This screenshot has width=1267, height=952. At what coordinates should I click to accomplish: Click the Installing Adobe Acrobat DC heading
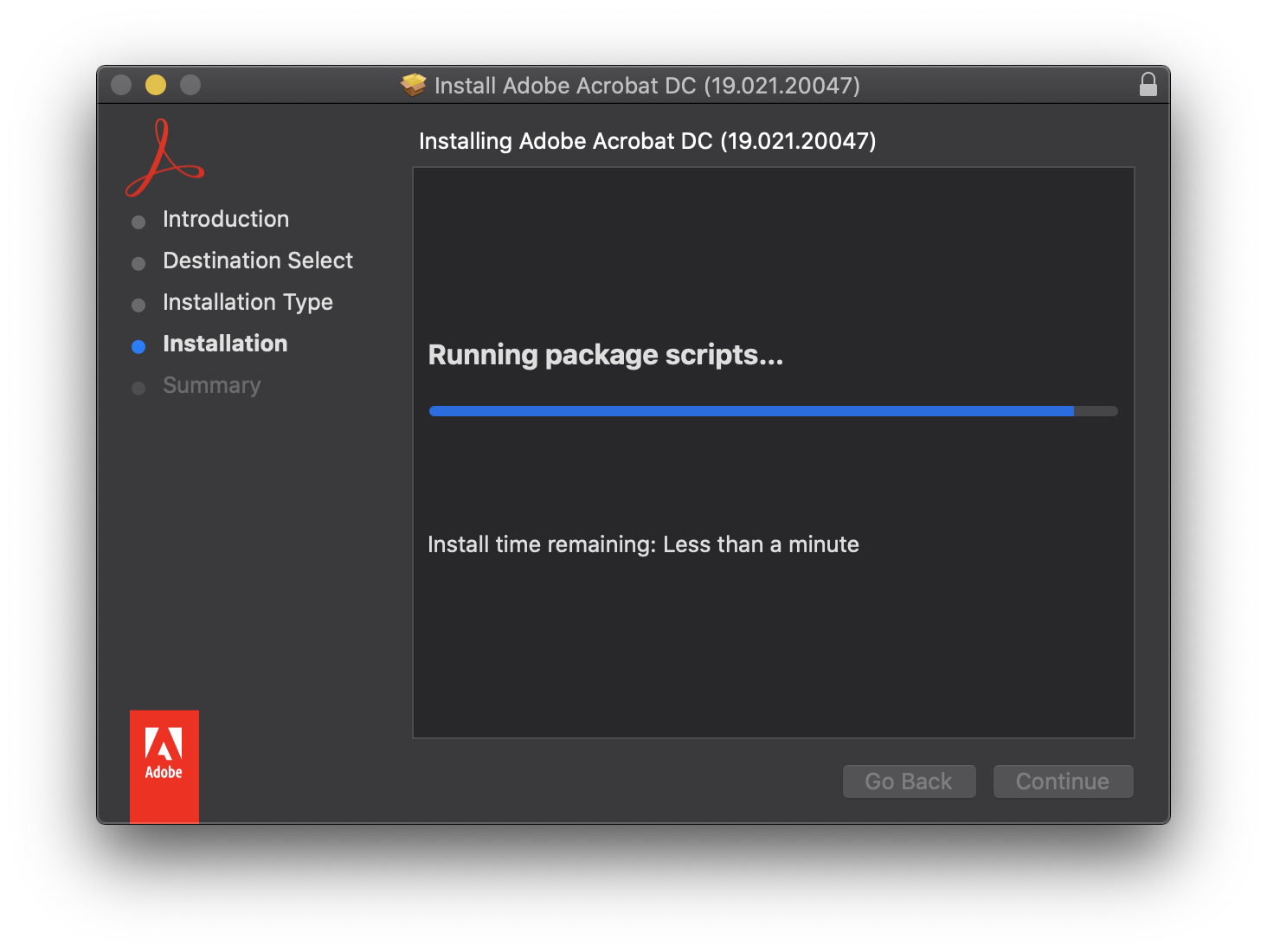(x=646, y=141)
